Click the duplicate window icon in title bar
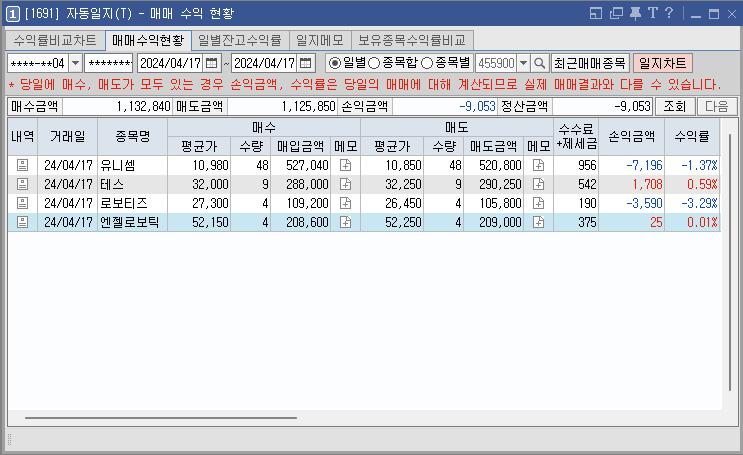 616,13
